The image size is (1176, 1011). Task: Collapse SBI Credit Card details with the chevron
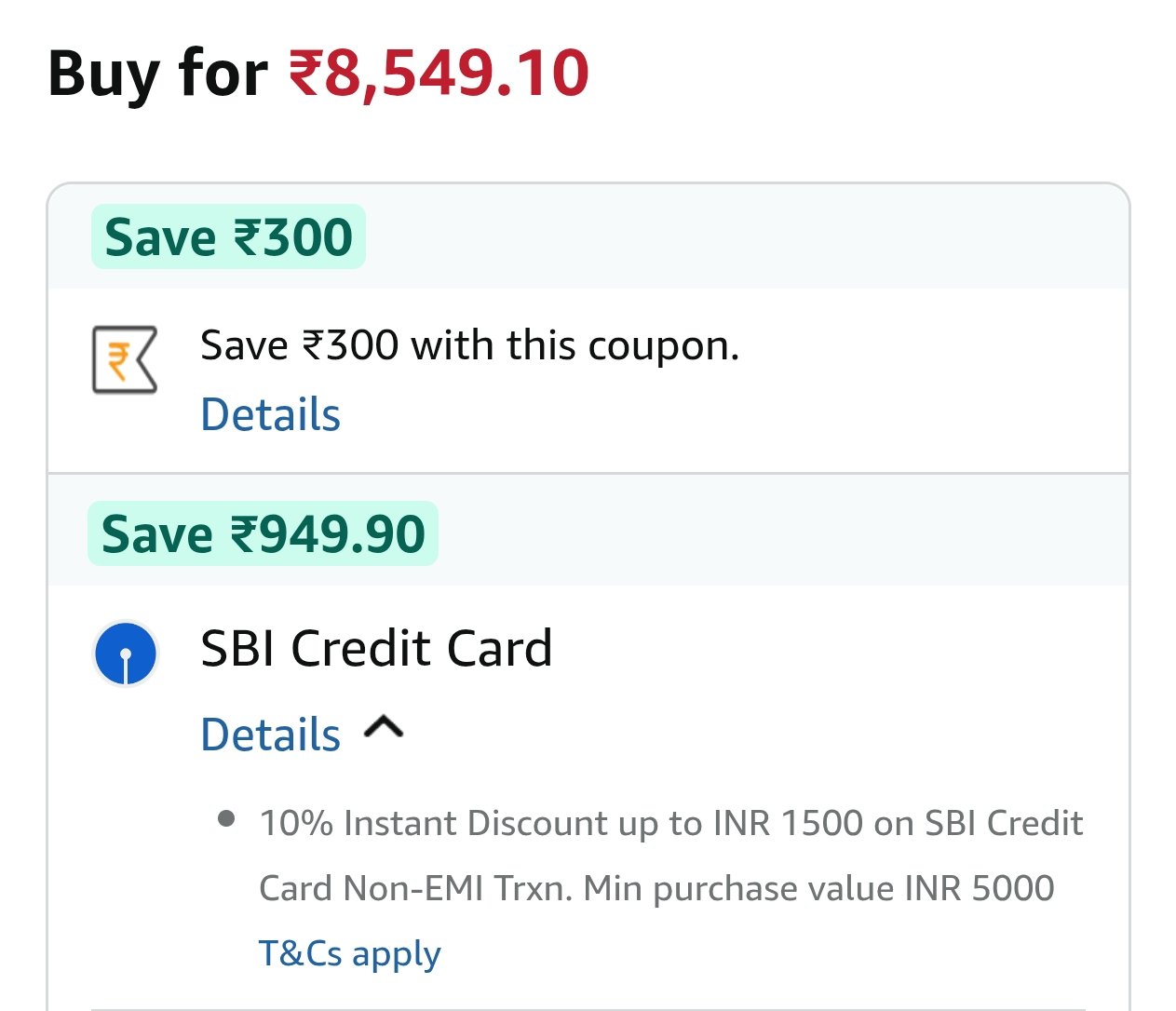point(384,727)
